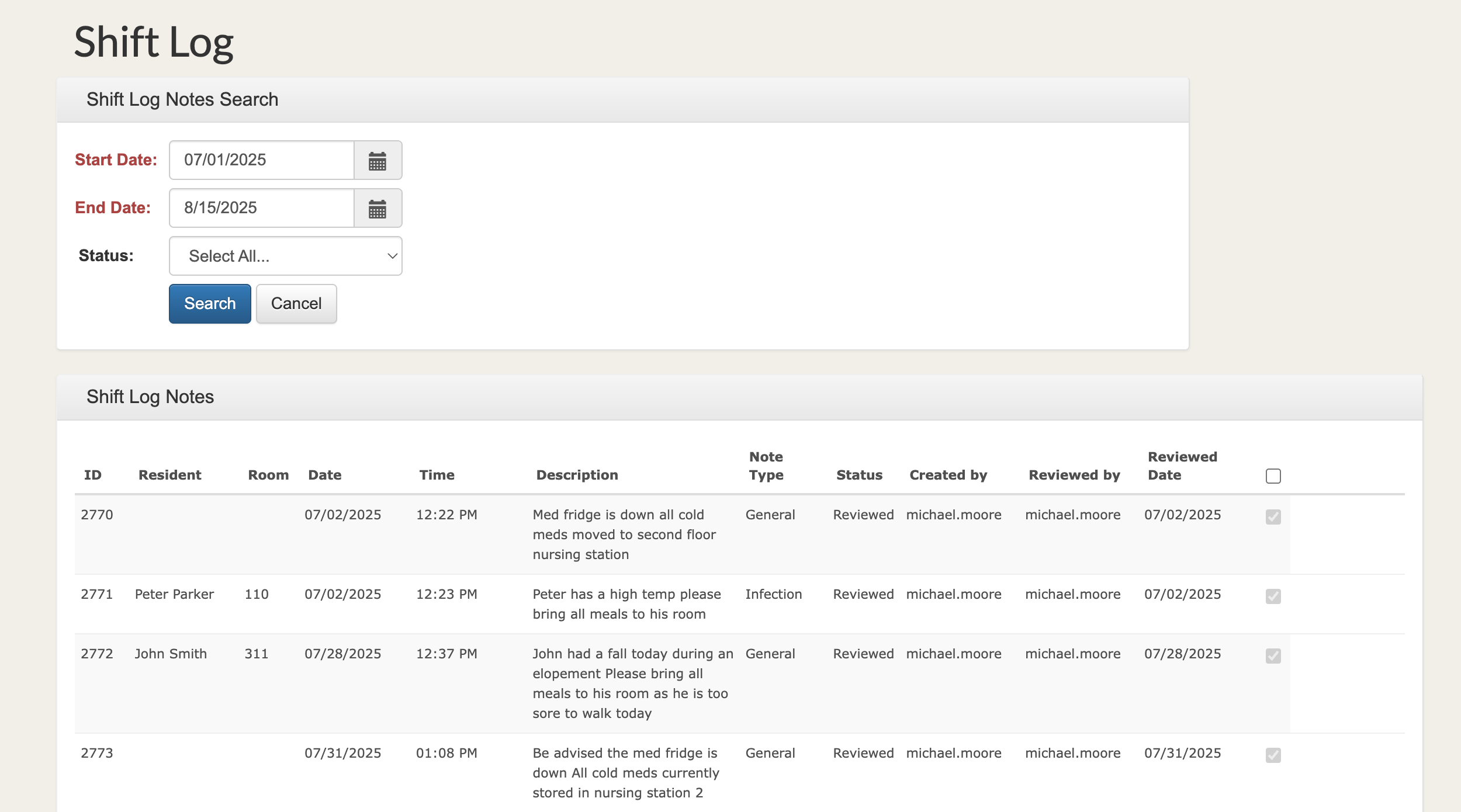Sort by the Reviewed Date column header
1461x812 pixels.
pos(1182,466)
